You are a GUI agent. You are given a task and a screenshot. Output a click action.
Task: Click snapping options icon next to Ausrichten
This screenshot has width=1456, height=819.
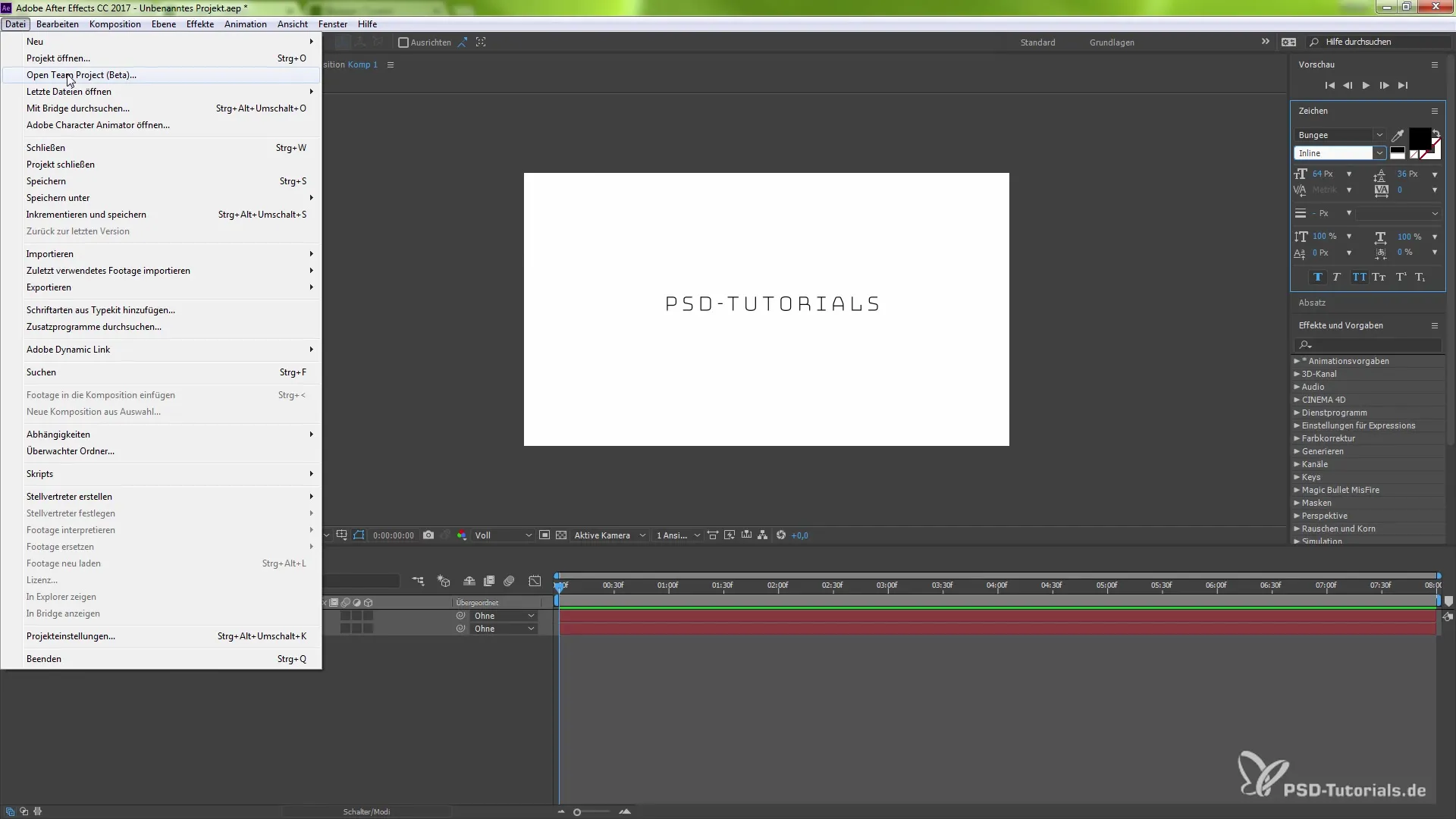[x=462, y=42]
